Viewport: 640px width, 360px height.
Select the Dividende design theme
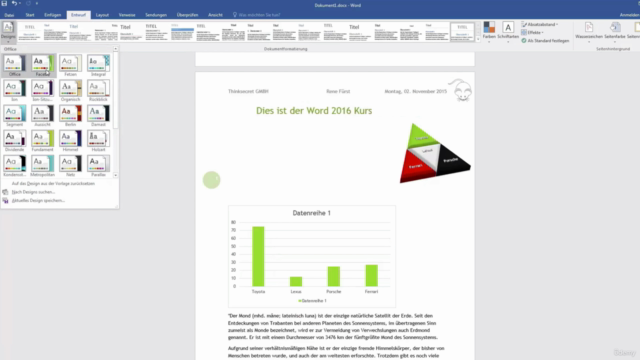click(14, 141)
